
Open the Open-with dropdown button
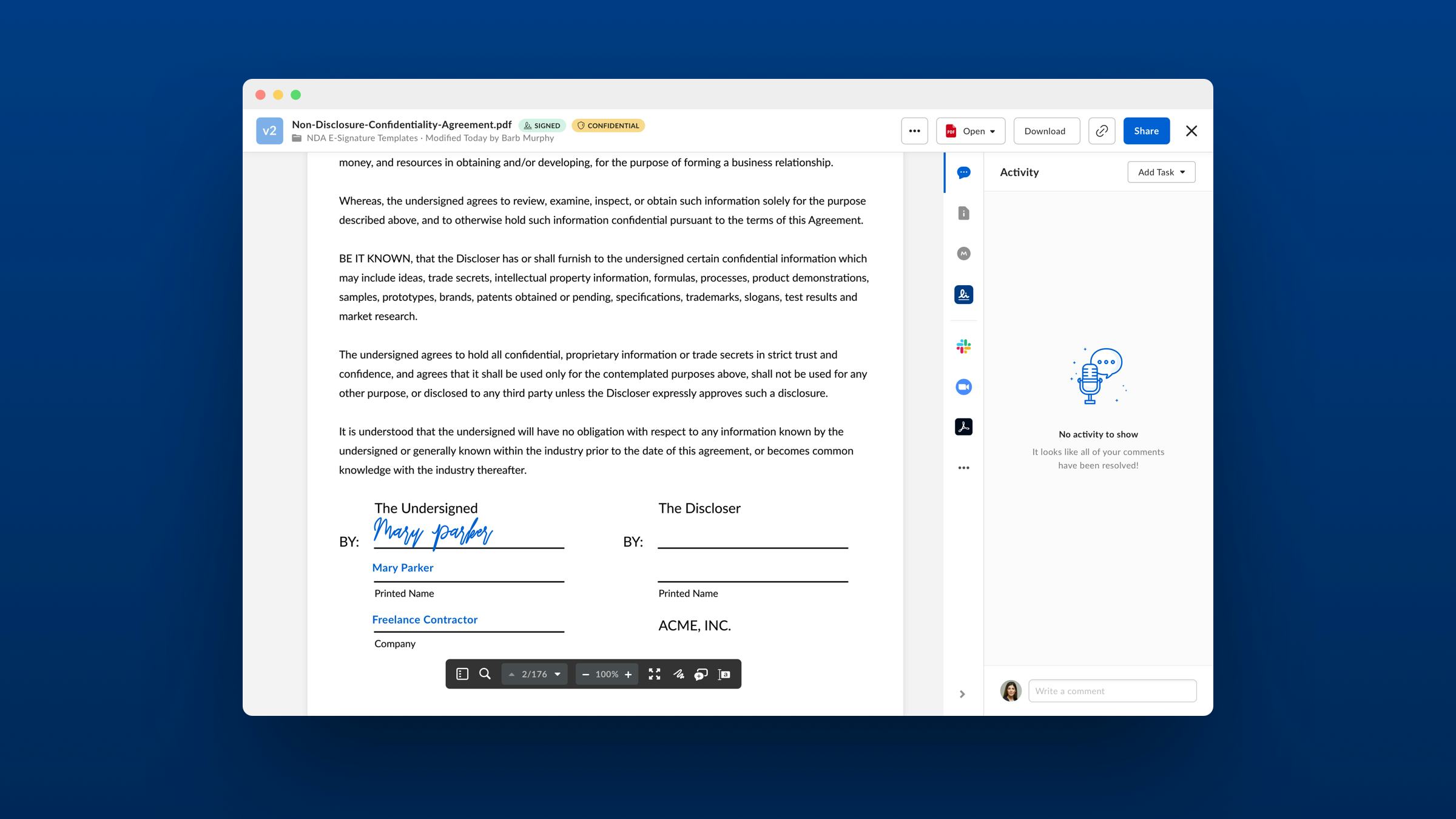970,131
